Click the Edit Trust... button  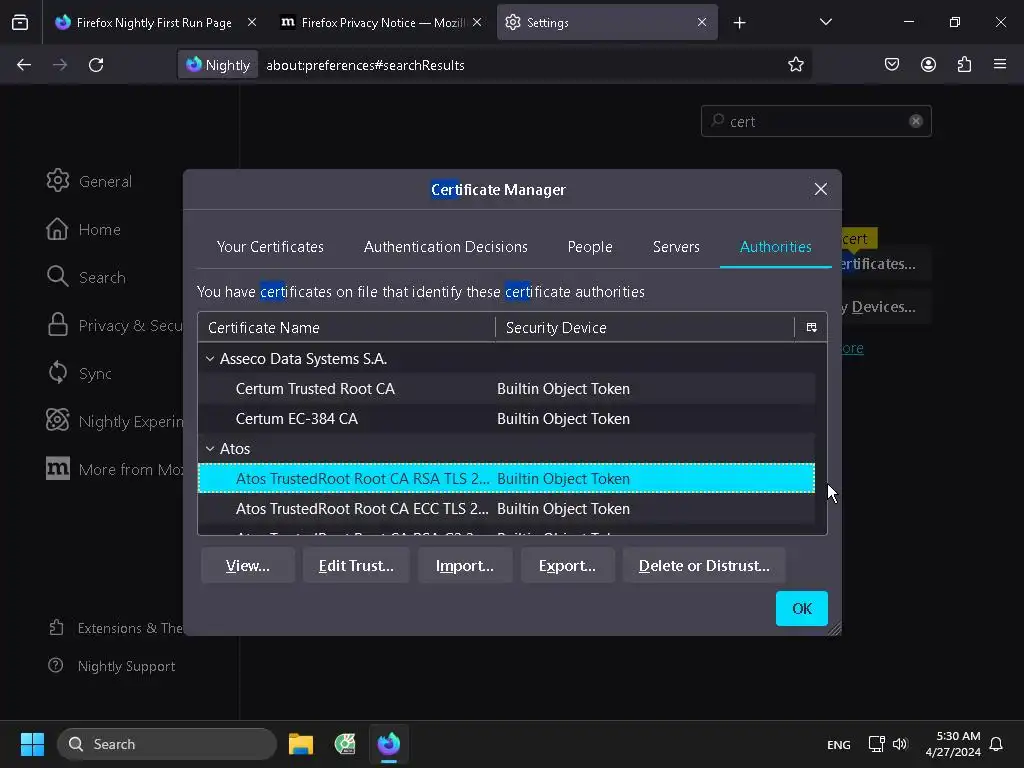click(356, 566)
